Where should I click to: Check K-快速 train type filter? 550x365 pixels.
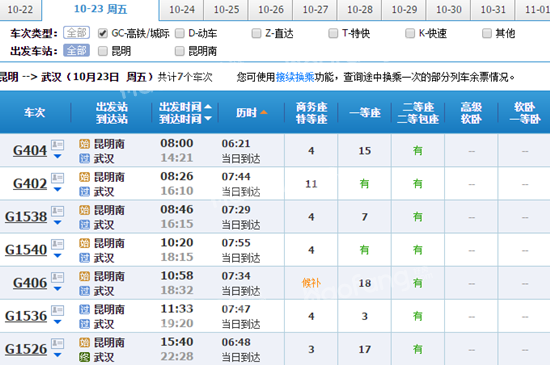tap(410, 33)
